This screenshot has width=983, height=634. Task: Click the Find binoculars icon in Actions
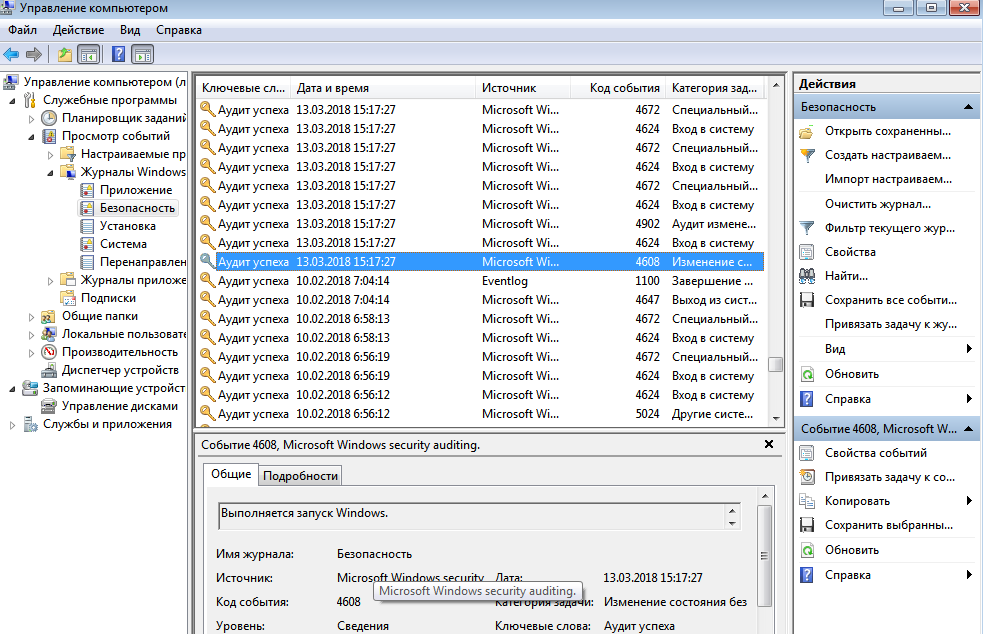coord(807,276)
